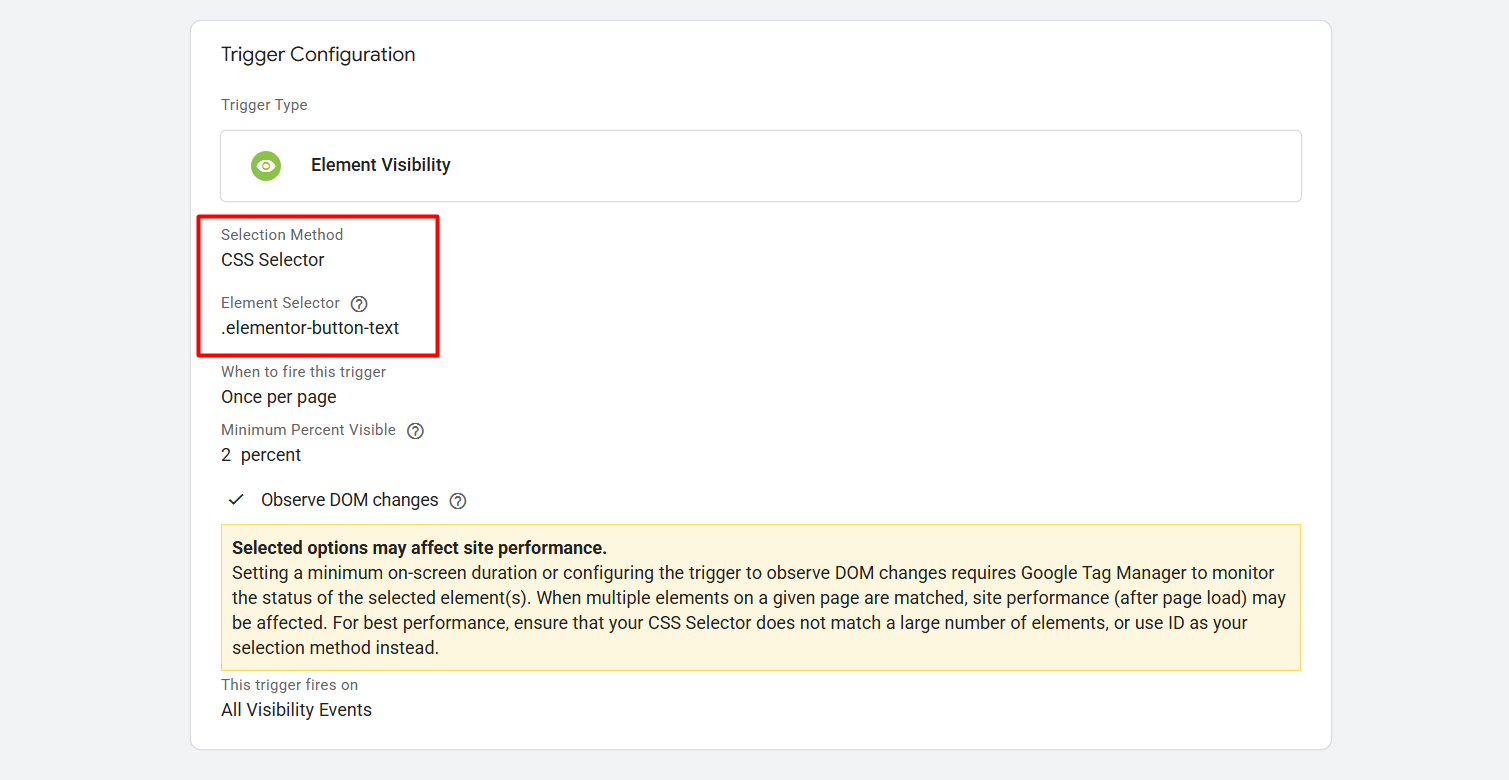Select the CSS Selector selection method value
The width and height of the screenshot is (1509, 780).
click(273, 260)
